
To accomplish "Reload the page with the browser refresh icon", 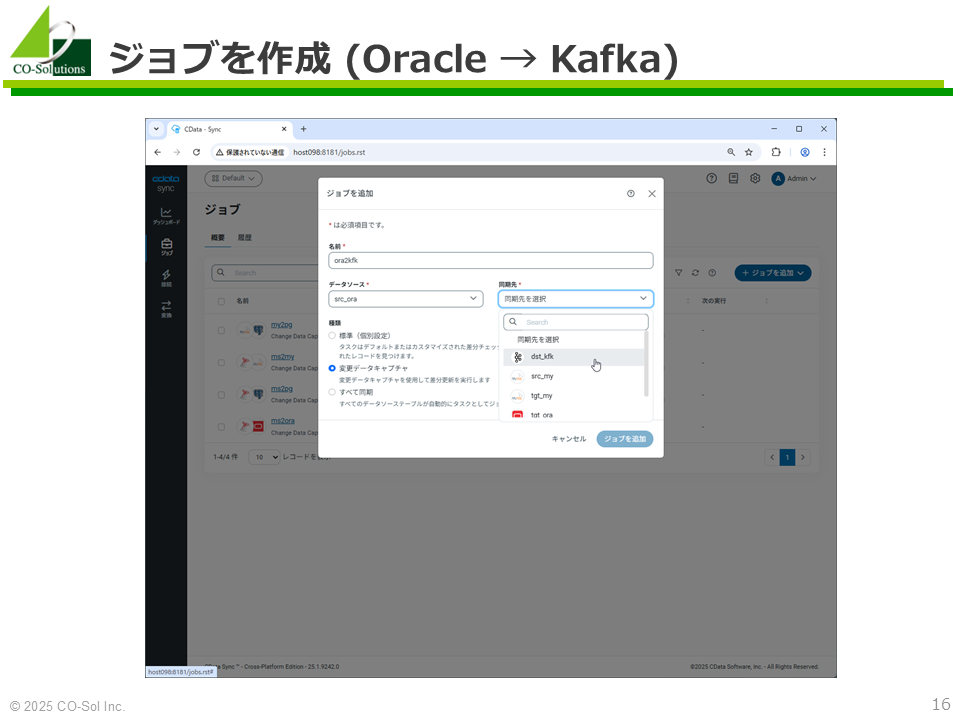I will [x=197, y=152].
